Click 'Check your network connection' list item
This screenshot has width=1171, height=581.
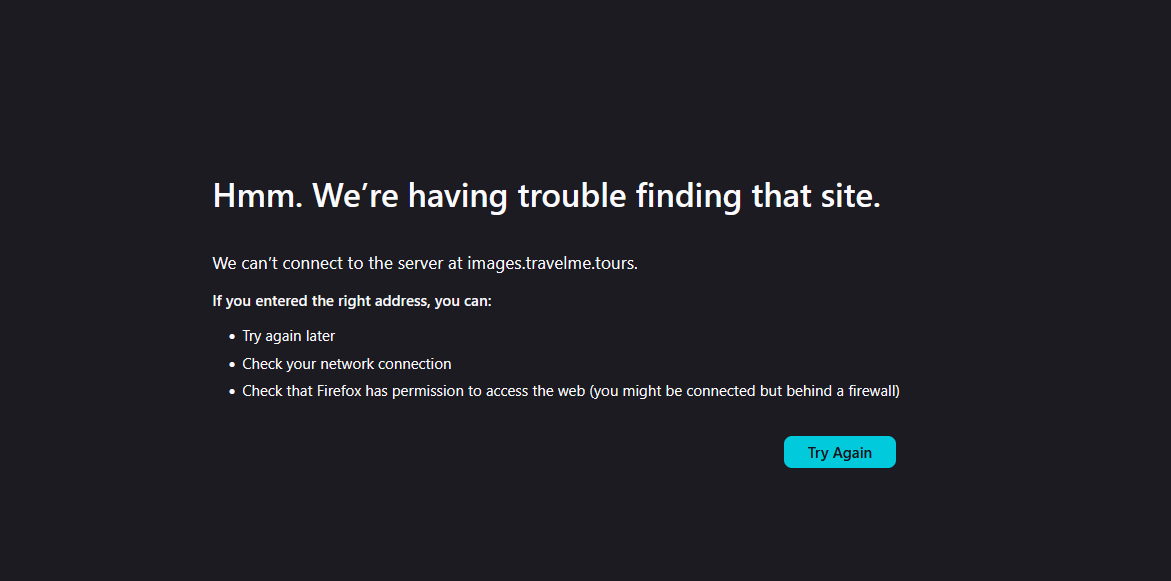pyautogui.click(x=346, y=364)
